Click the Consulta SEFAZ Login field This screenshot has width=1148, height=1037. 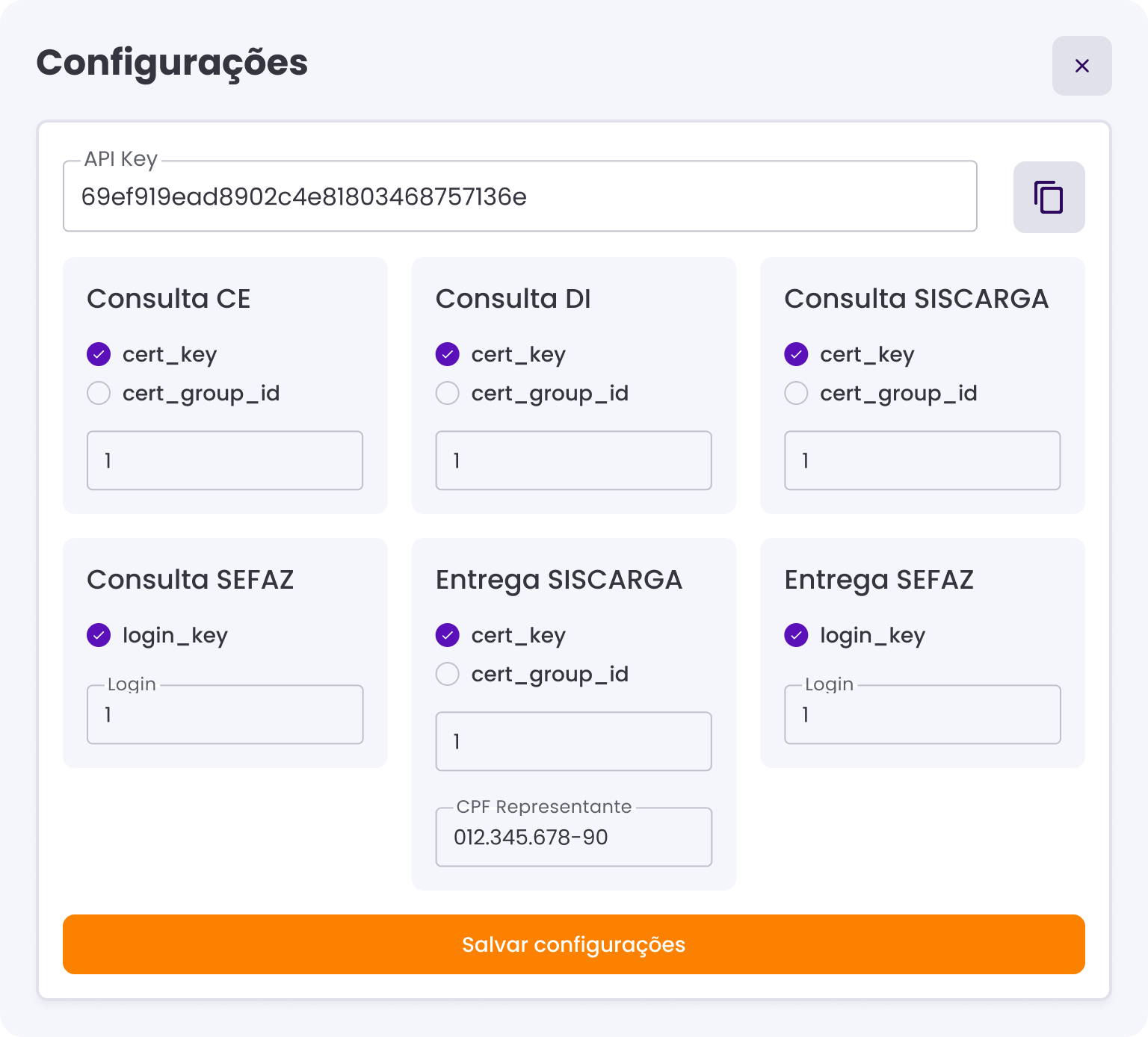click(225, 715)
